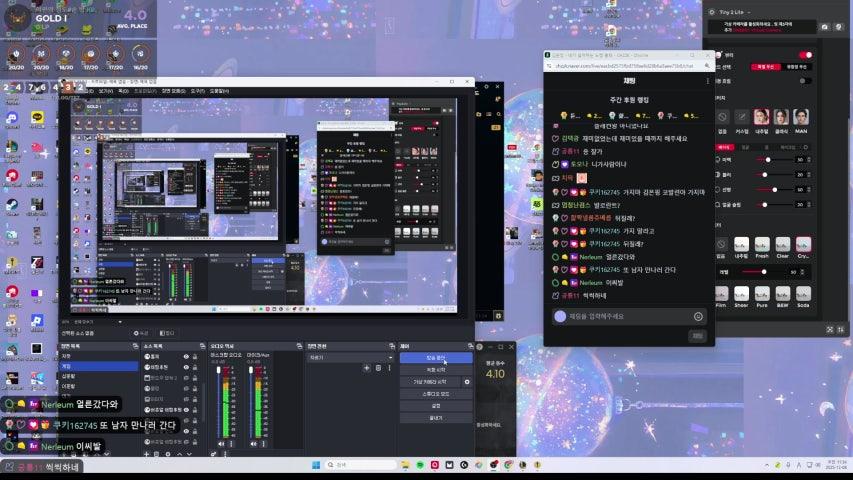
Task: Add a scene transition with the plus icon
Action: (367, 368)
